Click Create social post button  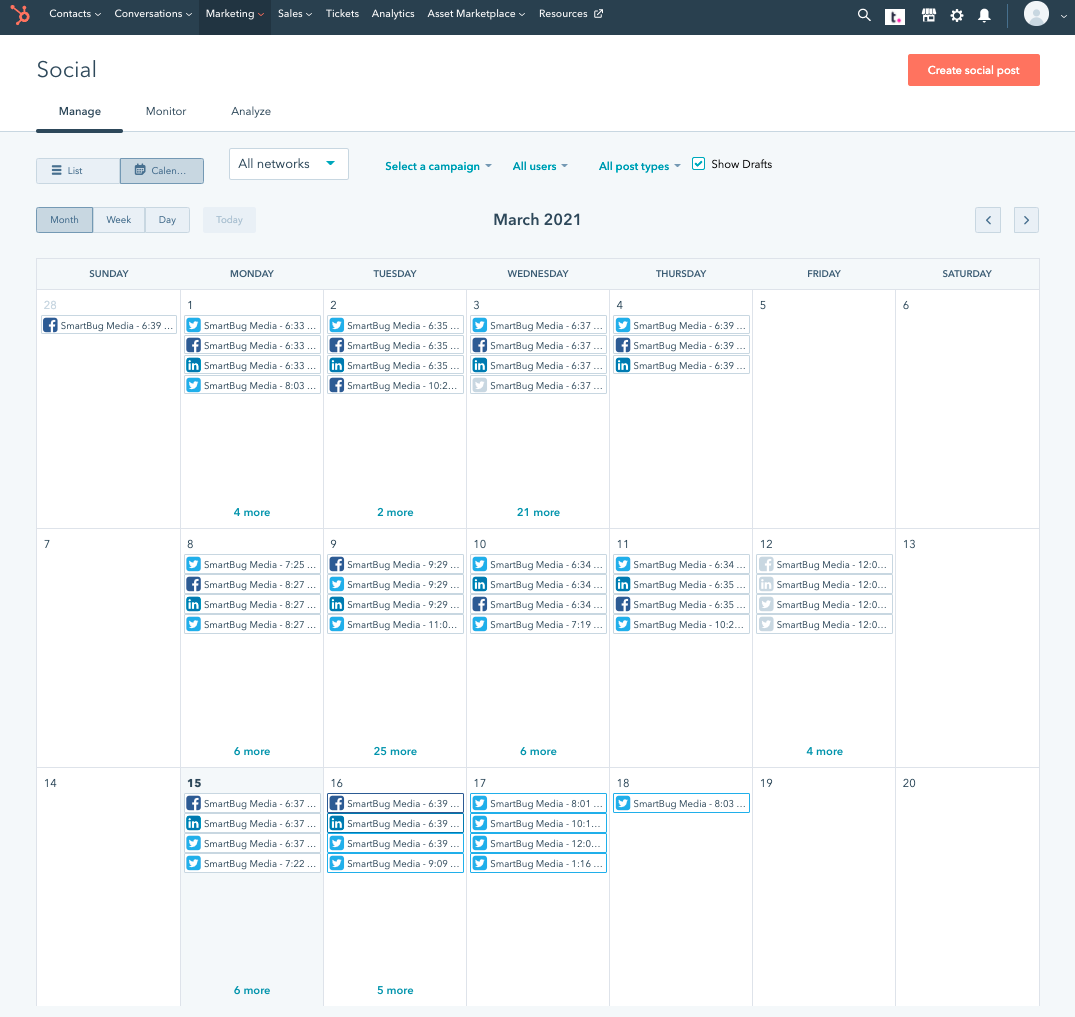pyautogui.click(x=974, y=70)
